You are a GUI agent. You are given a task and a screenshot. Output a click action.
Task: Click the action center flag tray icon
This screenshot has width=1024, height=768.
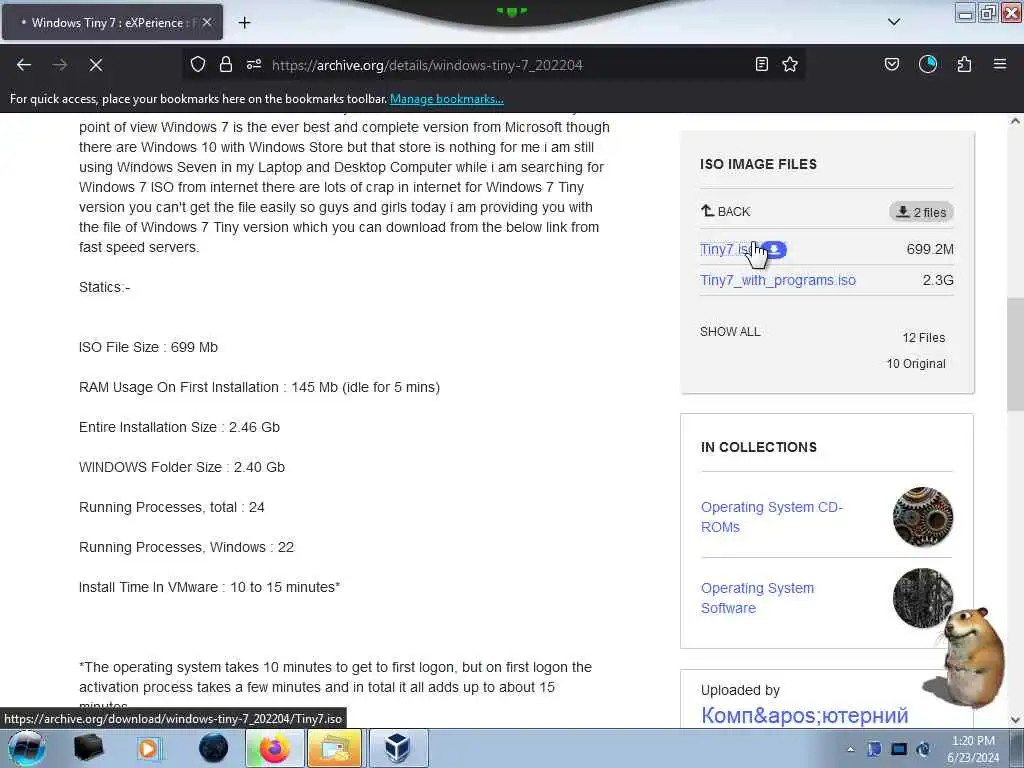tap(874, 749)
